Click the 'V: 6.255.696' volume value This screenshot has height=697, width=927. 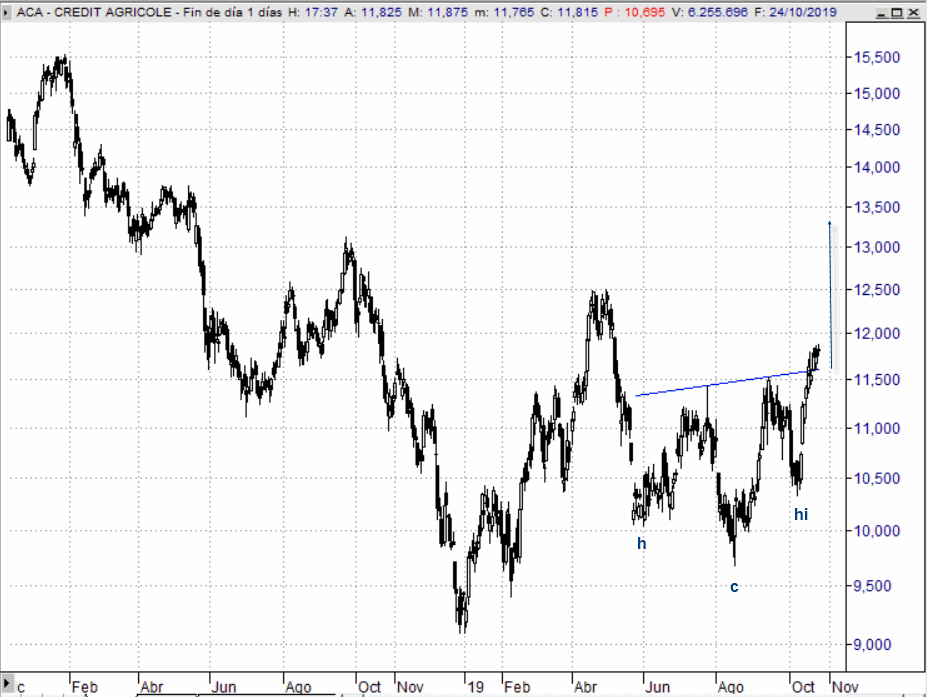pos(709,12)
